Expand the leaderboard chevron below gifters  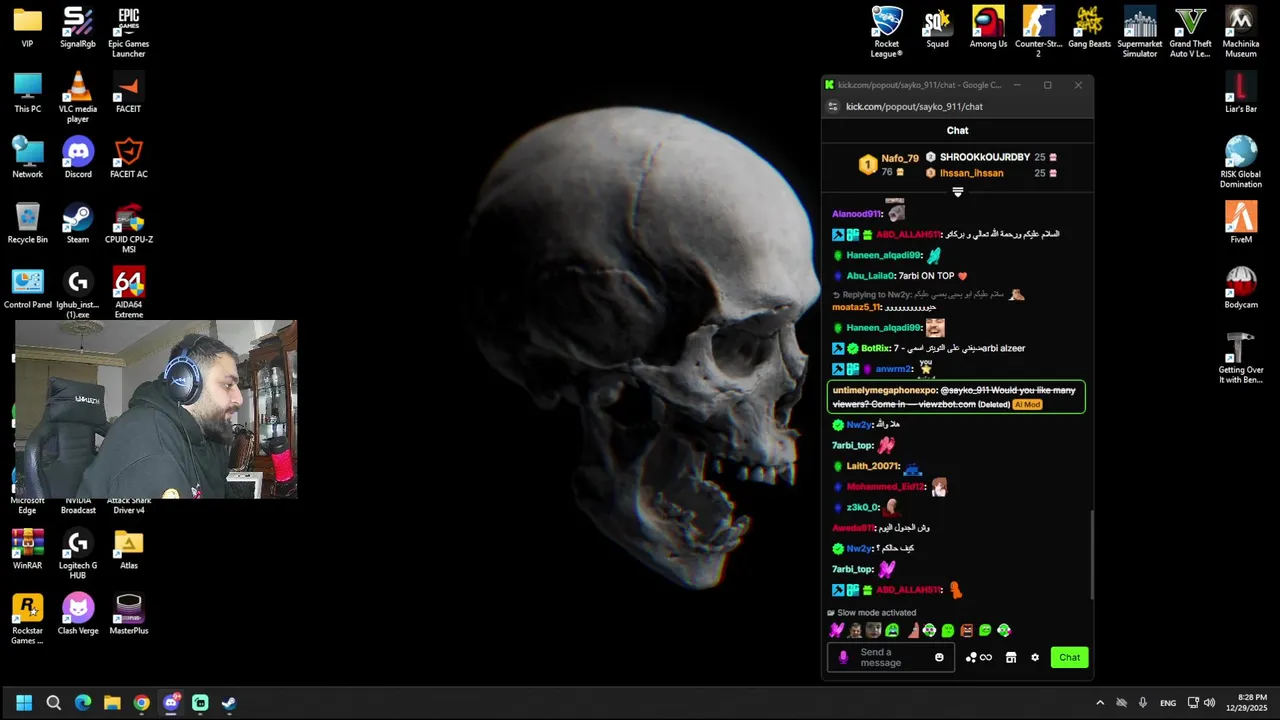957,191
